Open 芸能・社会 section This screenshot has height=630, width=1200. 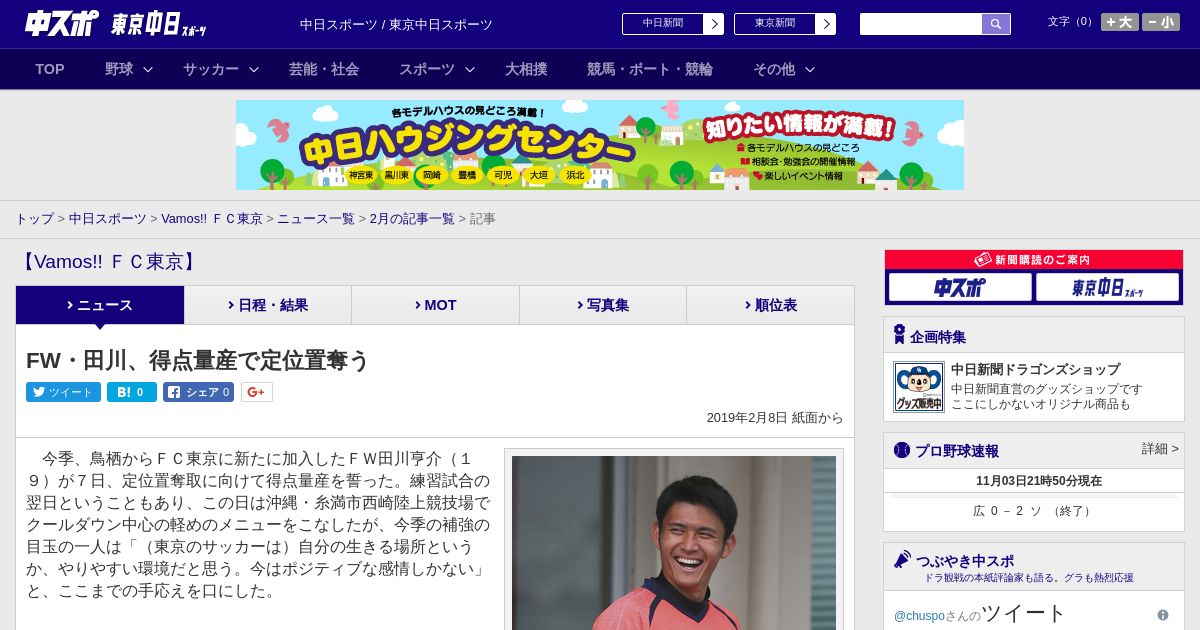click(324, 69)
